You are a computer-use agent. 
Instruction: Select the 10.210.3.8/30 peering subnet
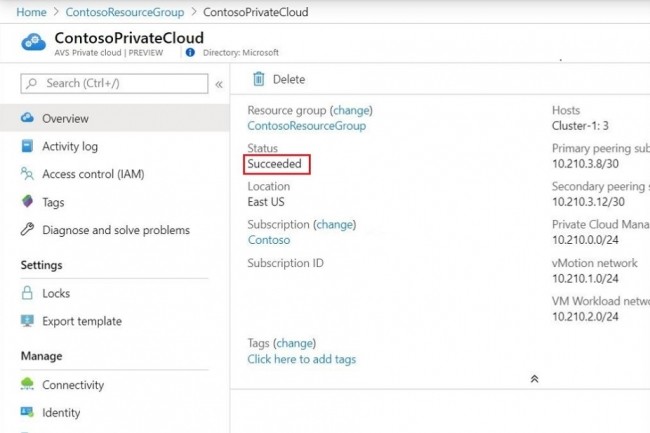[585, 164]
